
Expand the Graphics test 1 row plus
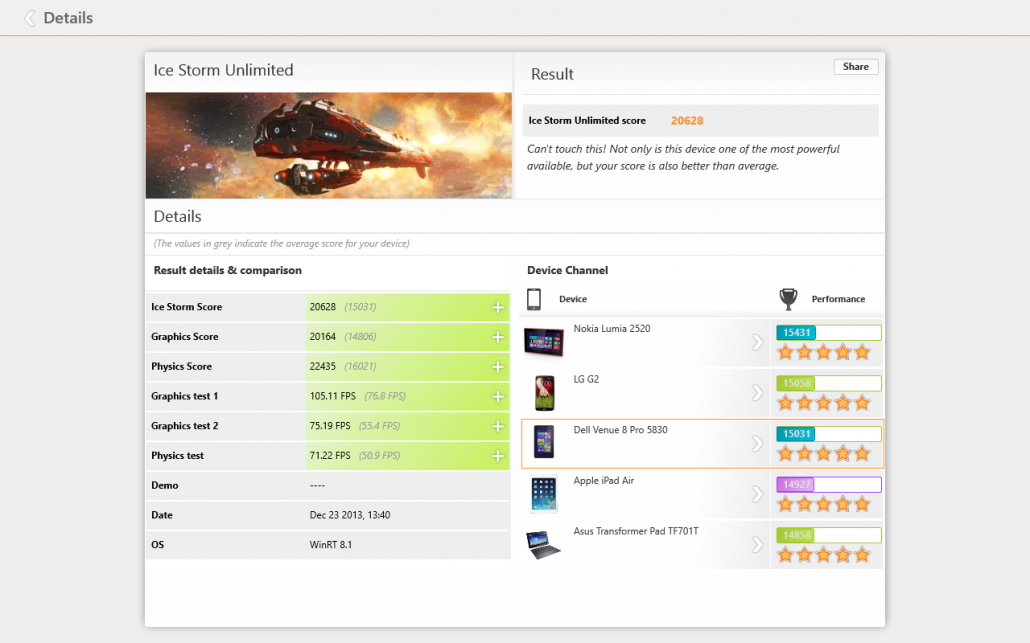pyautogui.click(x=498, y=397)
